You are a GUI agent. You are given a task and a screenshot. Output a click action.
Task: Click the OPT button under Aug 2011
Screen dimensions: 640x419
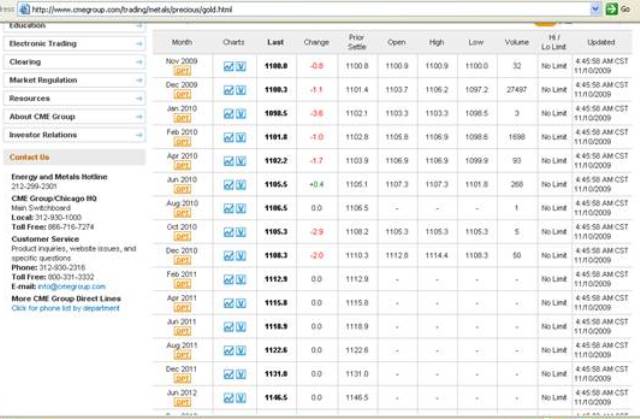pyautogui.click(x=182, y=355)
